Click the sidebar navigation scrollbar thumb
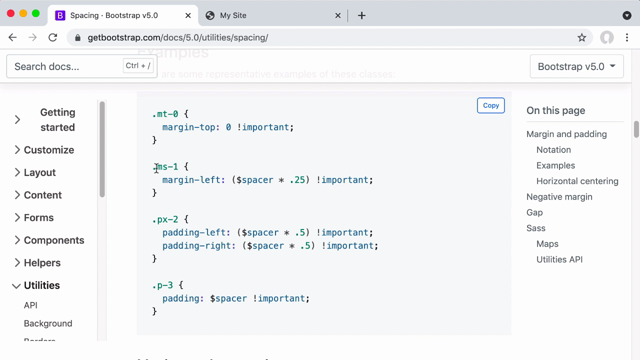 (x=102, y=149)
